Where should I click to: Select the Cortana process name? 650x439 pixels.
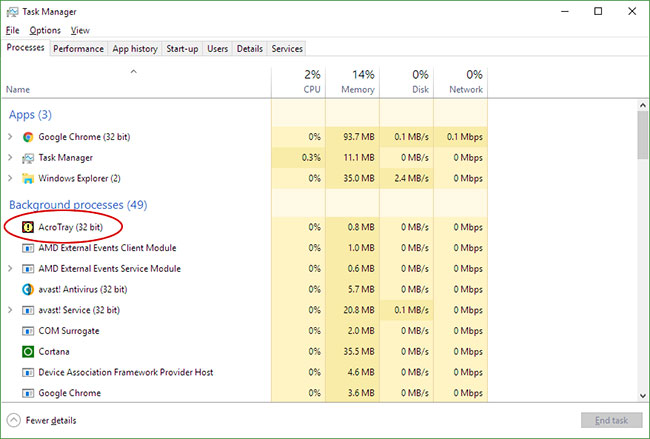tap(54, 352)
